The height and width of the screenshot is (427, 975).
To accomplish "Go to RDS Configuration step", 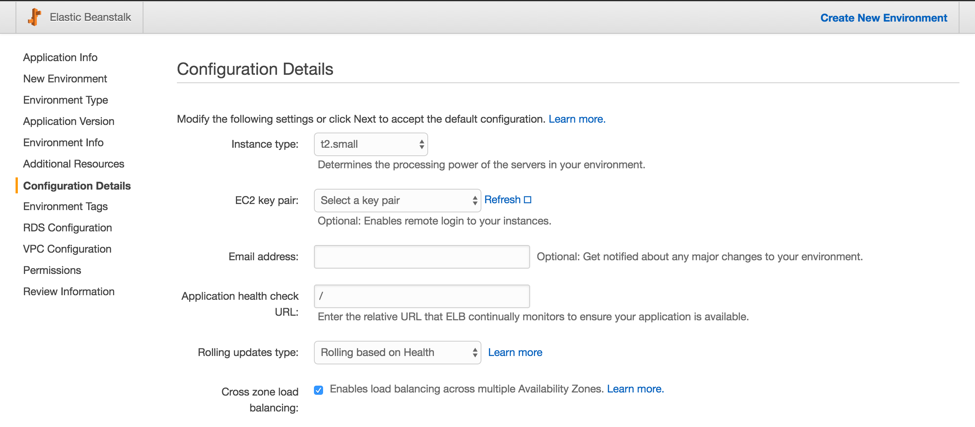I will click(x=68, y=227).
